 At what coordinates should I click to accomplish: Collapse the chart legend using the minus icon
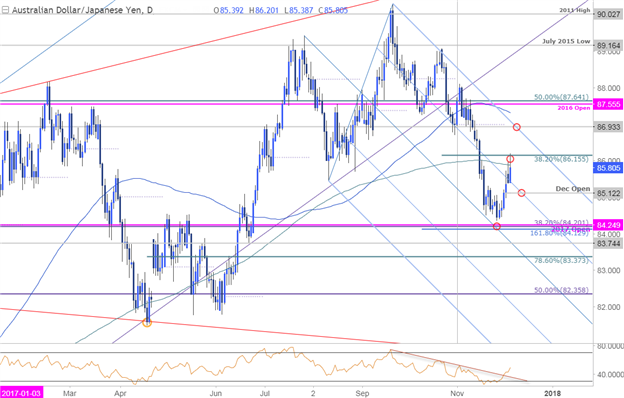[5, 10]
